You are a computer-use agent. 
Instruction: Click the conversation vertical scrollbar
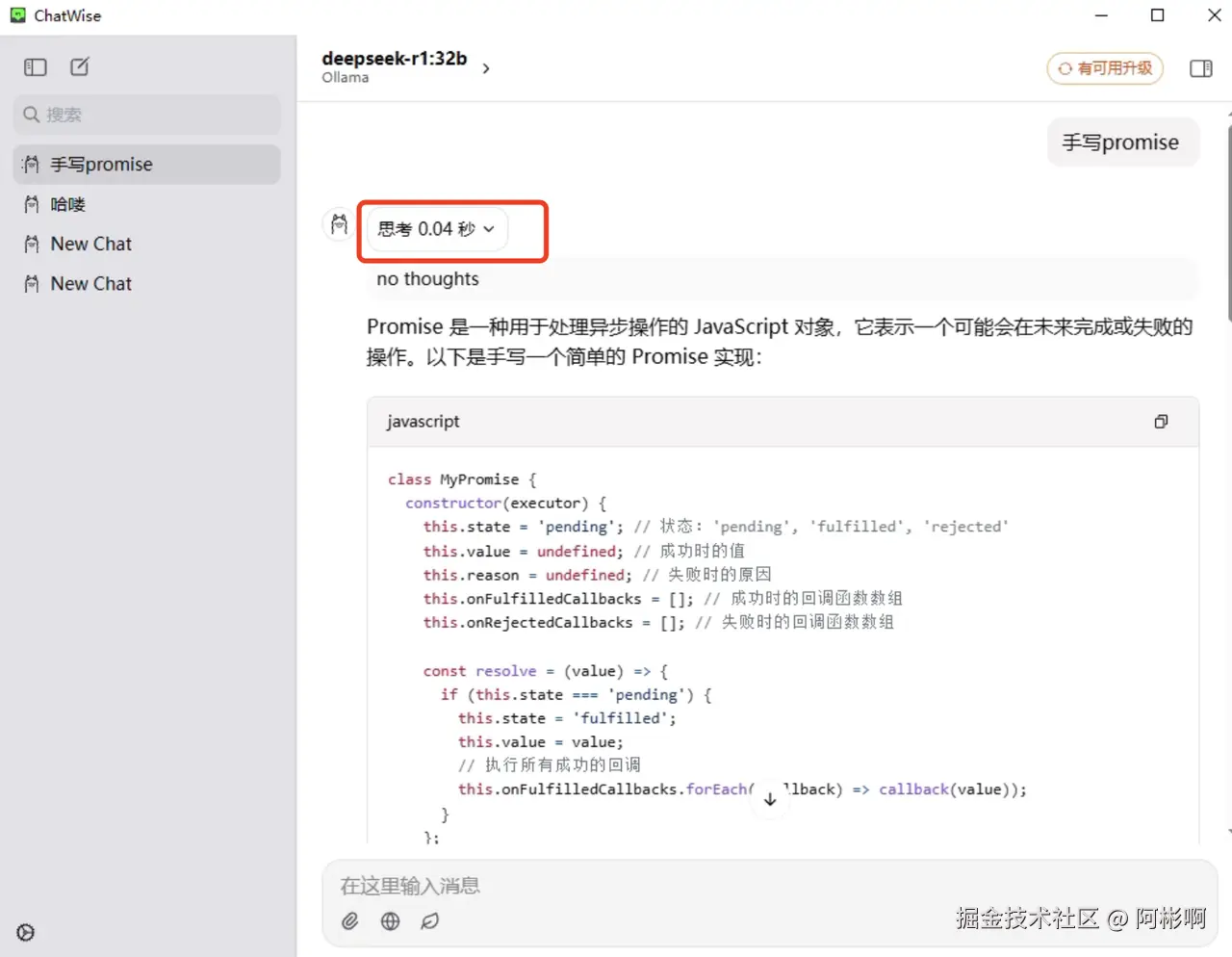tap(1229, 221)
